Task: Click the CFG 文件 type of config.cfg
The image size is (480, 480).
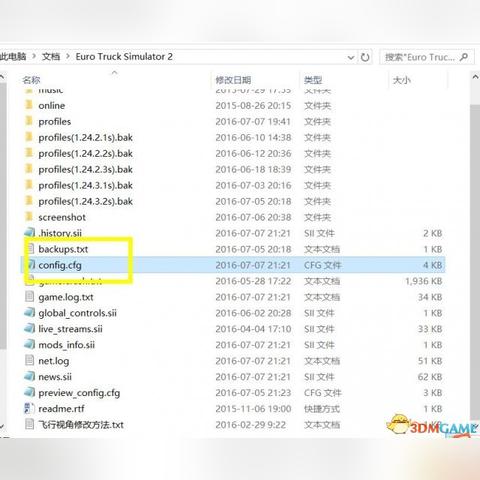Action: 322,265
